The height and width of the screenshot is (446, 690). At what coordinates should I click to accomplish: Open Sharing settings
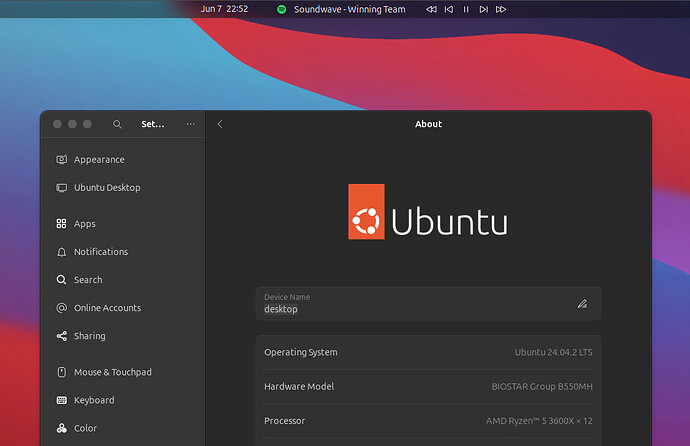[89, 336]
